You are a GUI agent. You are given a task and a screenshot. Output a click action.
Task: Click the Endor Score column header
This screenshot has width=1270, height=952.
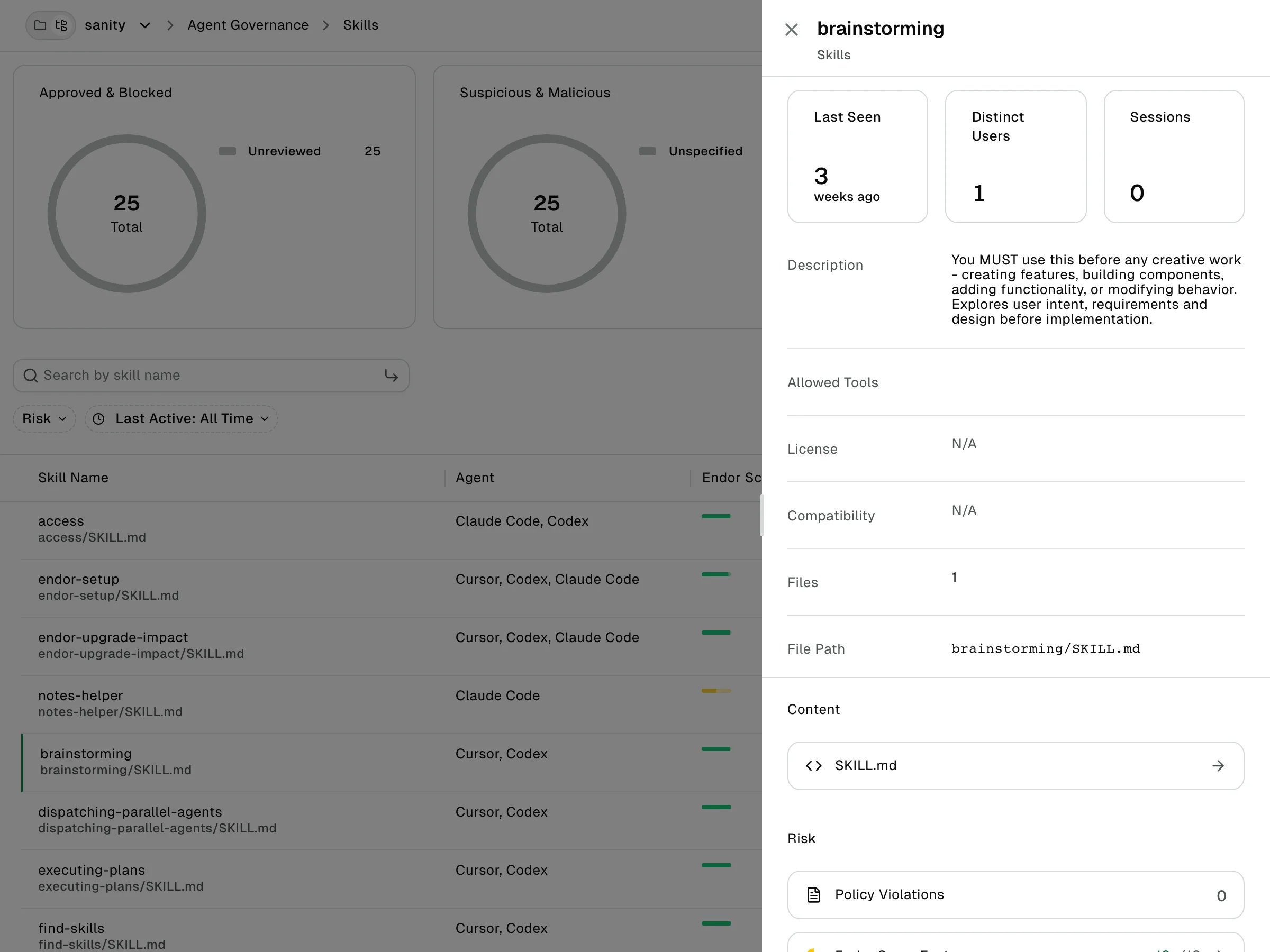(x=731, y=478)
